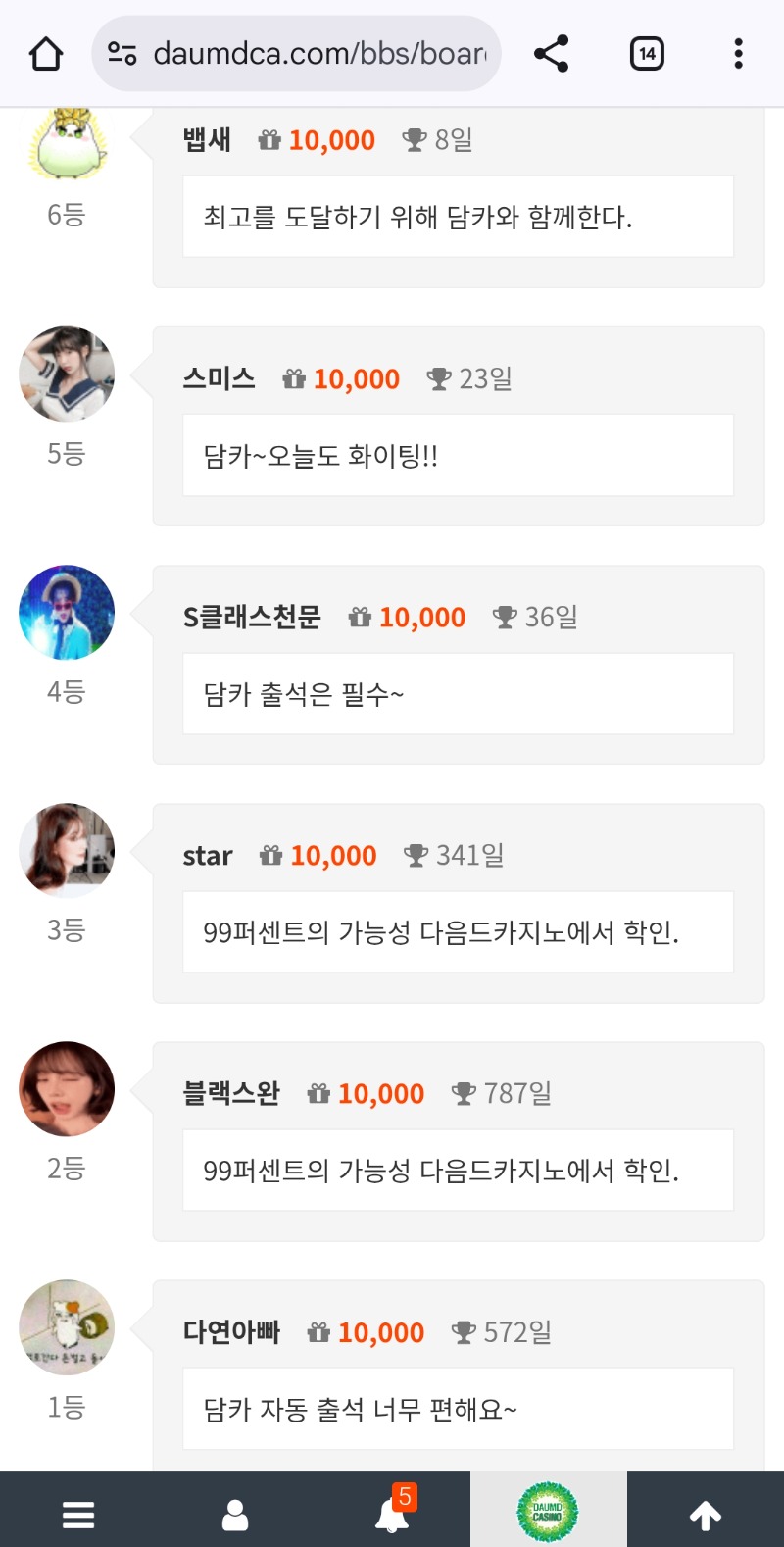
Task: Open site info icon in address bar
Action: [122, 53]
